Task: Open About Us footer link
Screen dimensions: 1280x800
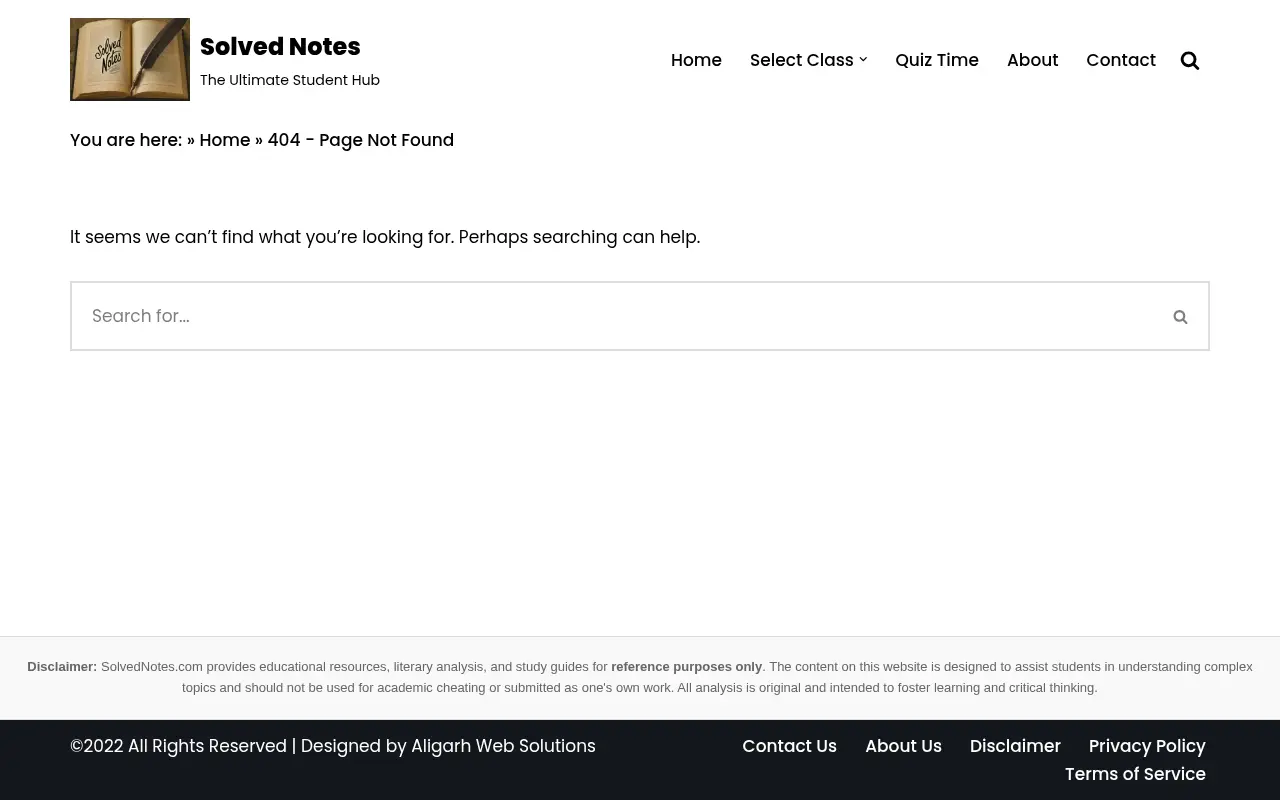Action: coord(903,746)
